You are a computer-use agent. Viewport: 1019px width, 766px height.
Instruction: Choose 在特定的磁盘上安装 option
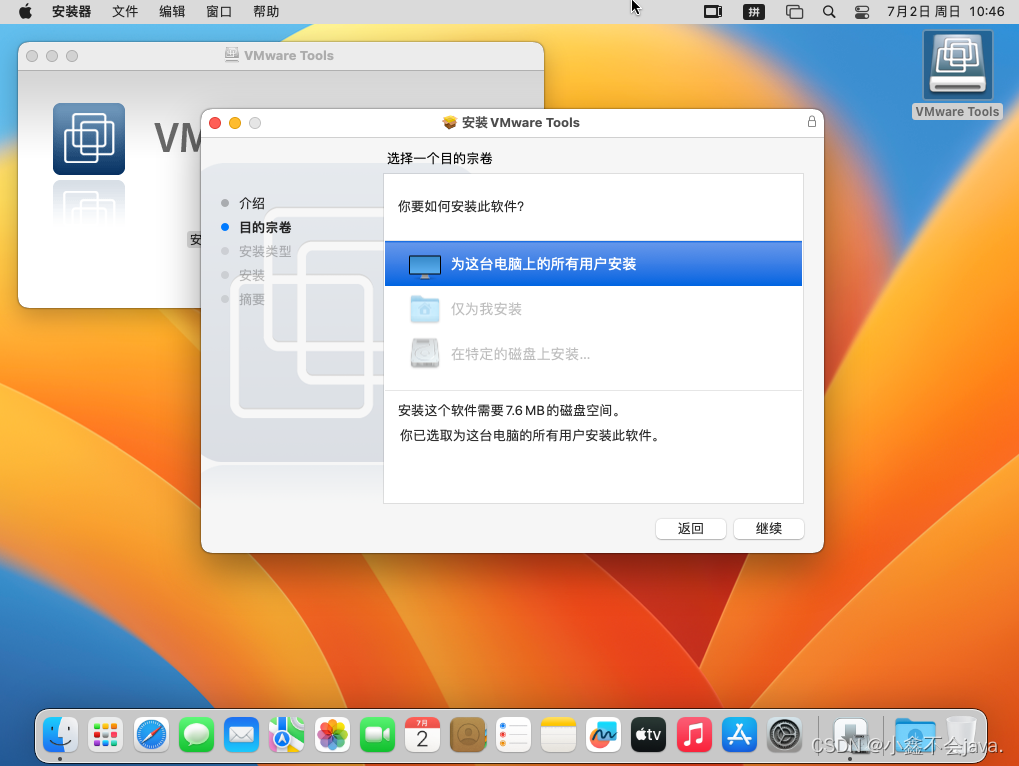click(x=593, y=354)
